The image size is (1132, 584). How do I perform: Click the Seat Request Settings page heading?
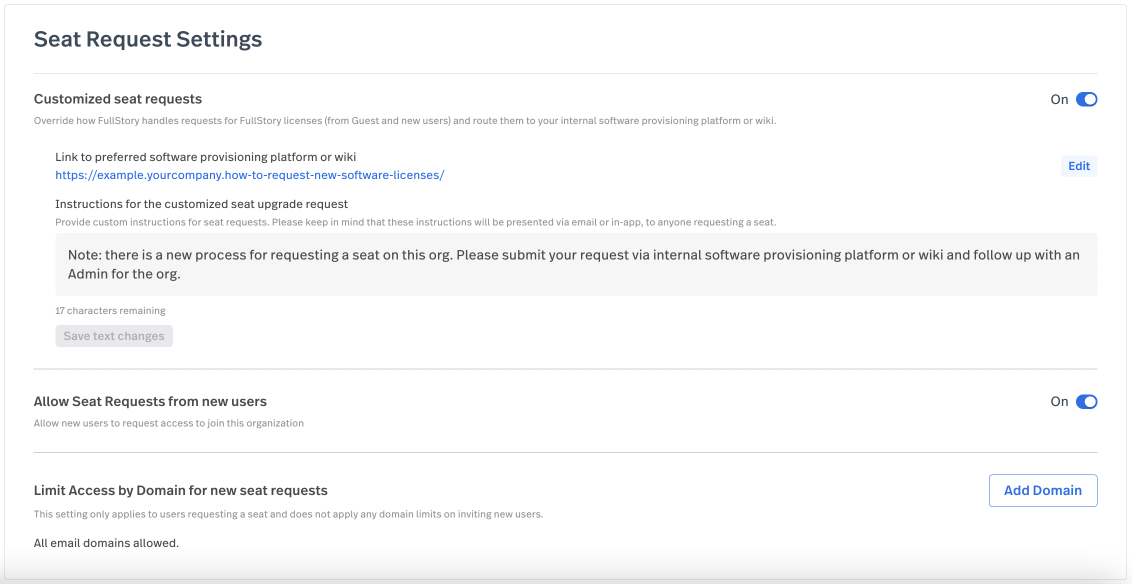click(x=148, y=39)
